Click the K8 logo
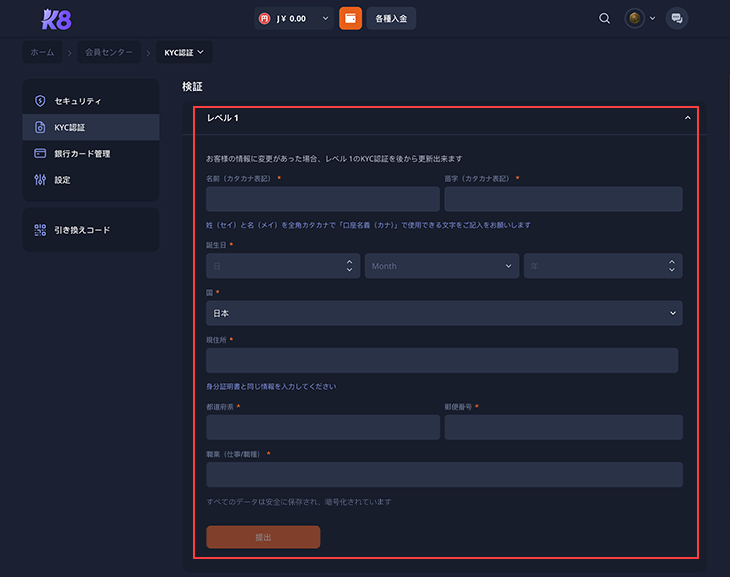 tap(56, 20)
